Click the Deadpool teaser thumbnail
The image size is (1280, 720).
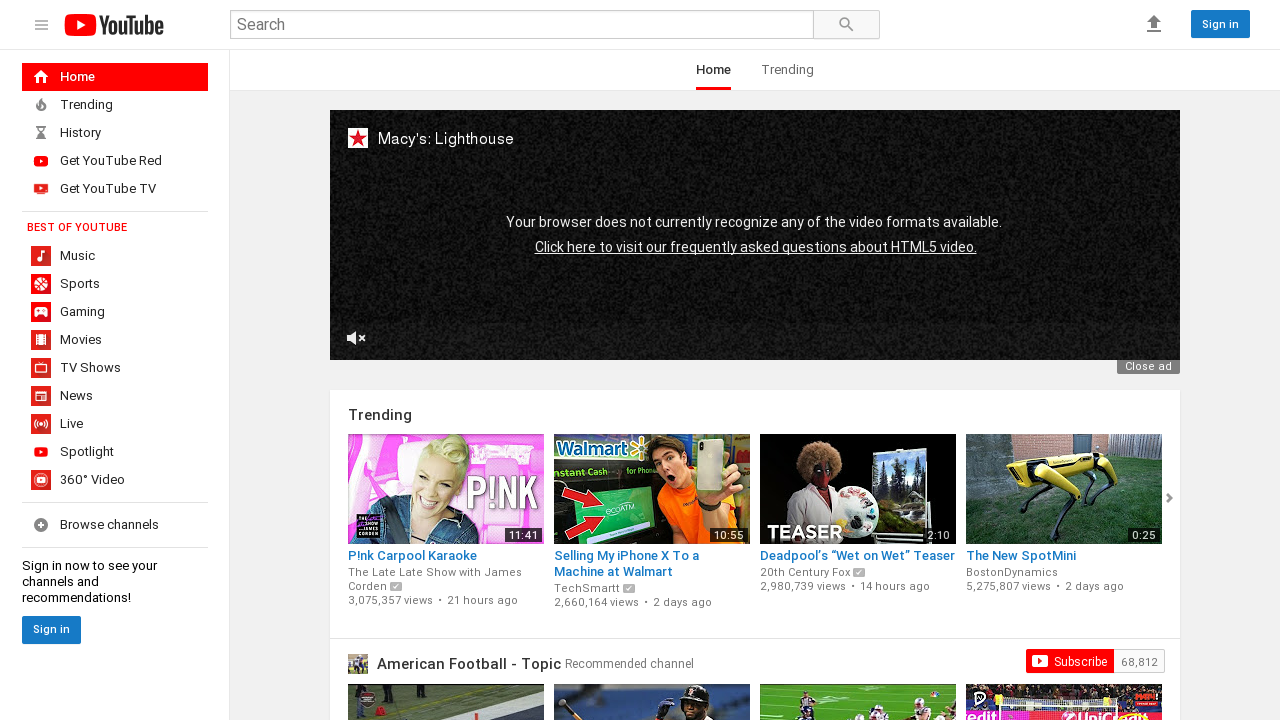(858, 489)
